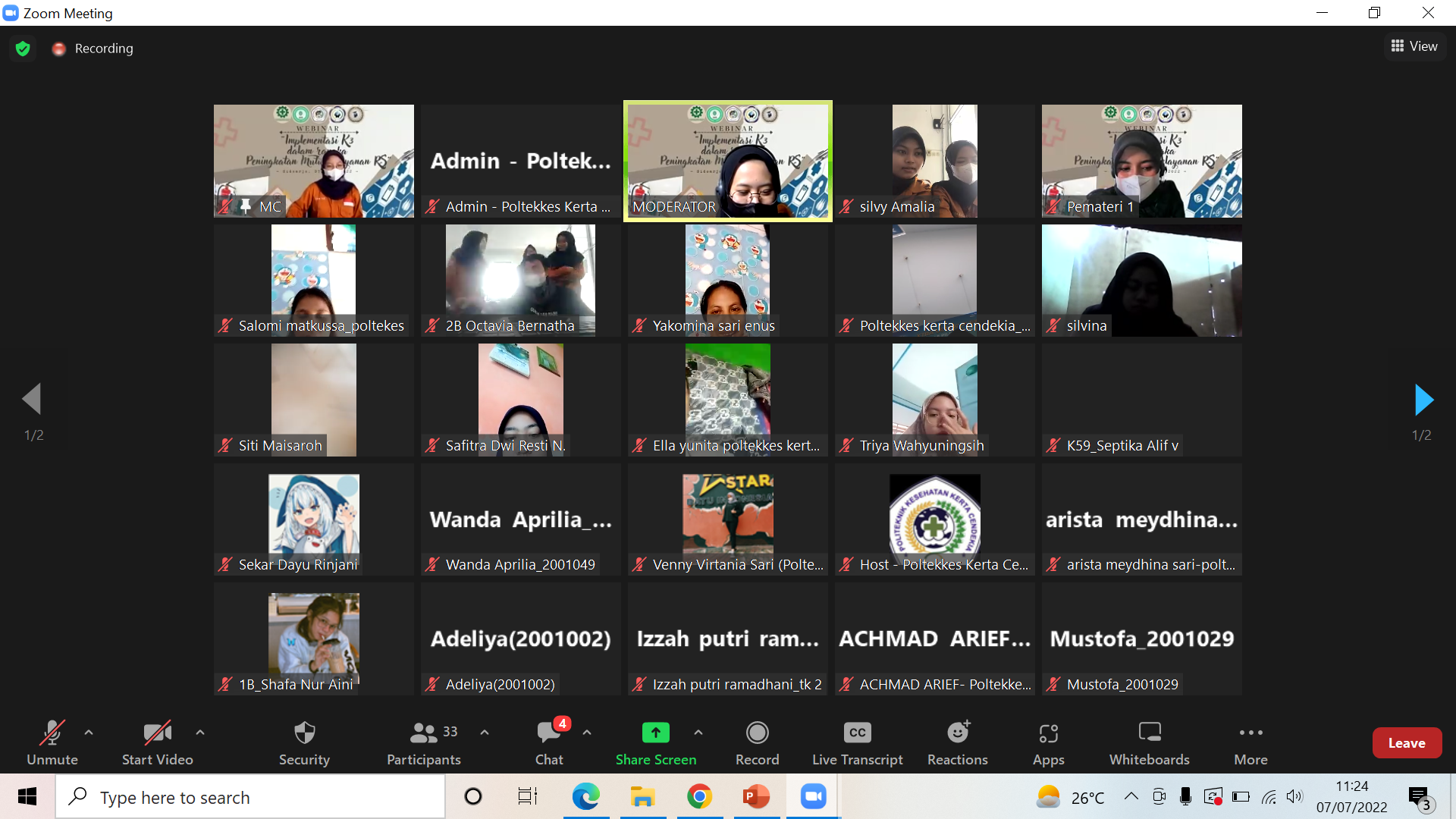Open the View layout menu
Viewport: 1456px width, 819px height.
pos(1414,46)
